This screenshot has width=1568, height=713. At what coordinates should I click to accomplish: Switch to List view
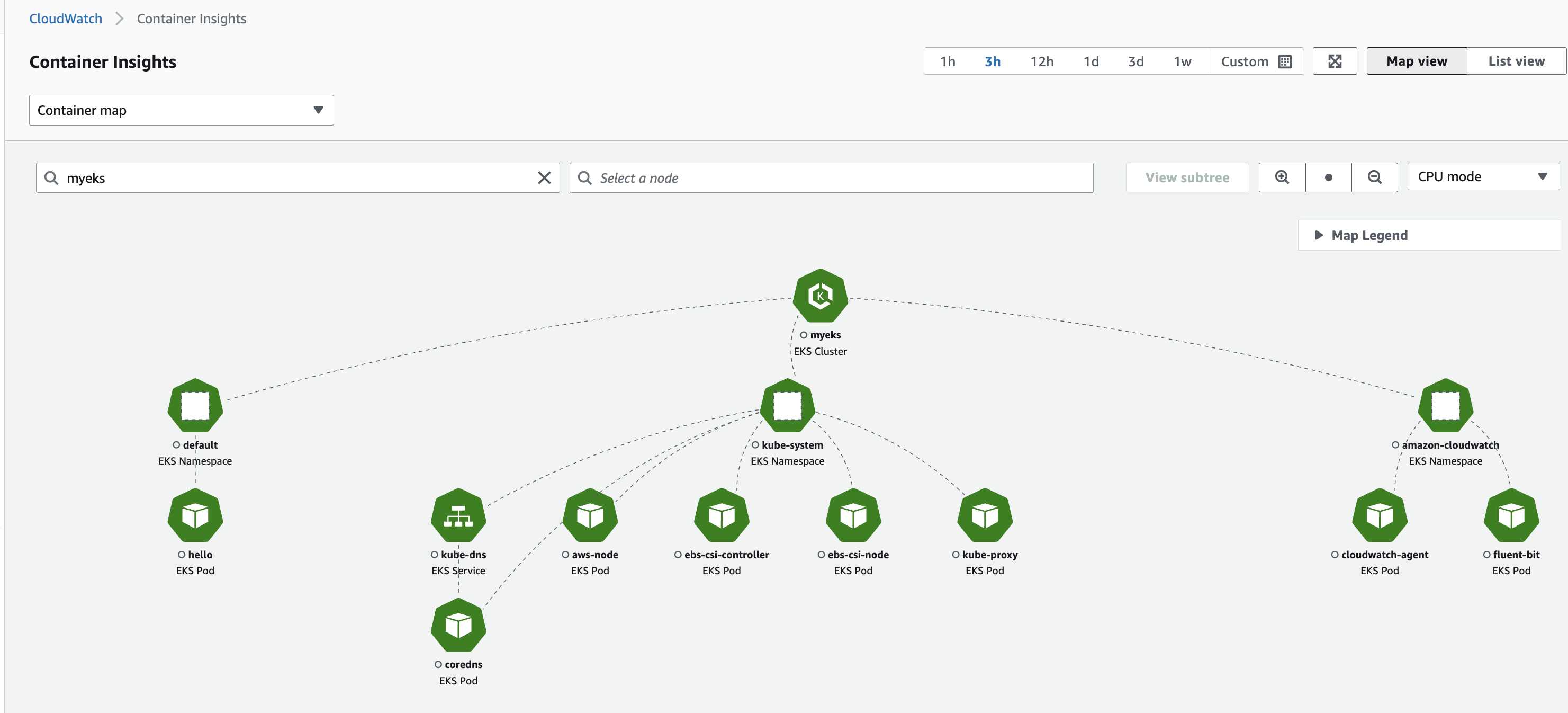(x=1516, y=61)
